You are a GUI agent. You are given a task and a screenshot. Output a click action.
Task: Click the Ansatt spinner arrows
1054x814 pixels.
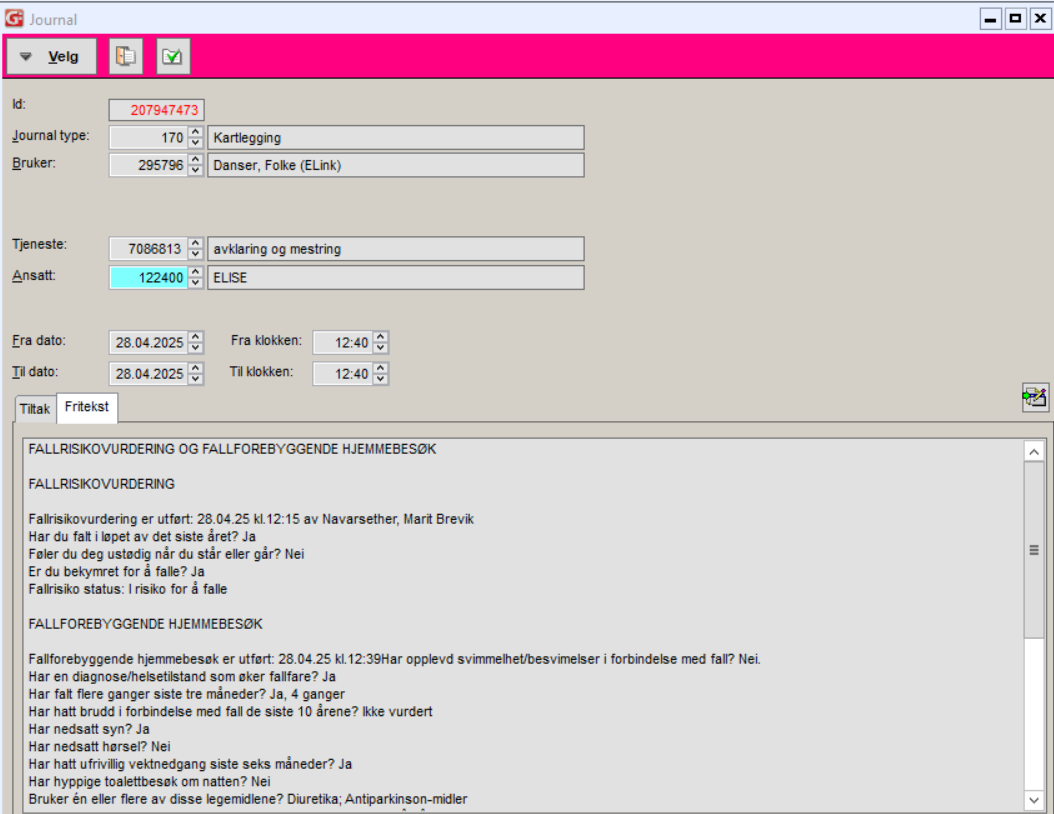tap(196, 278)
